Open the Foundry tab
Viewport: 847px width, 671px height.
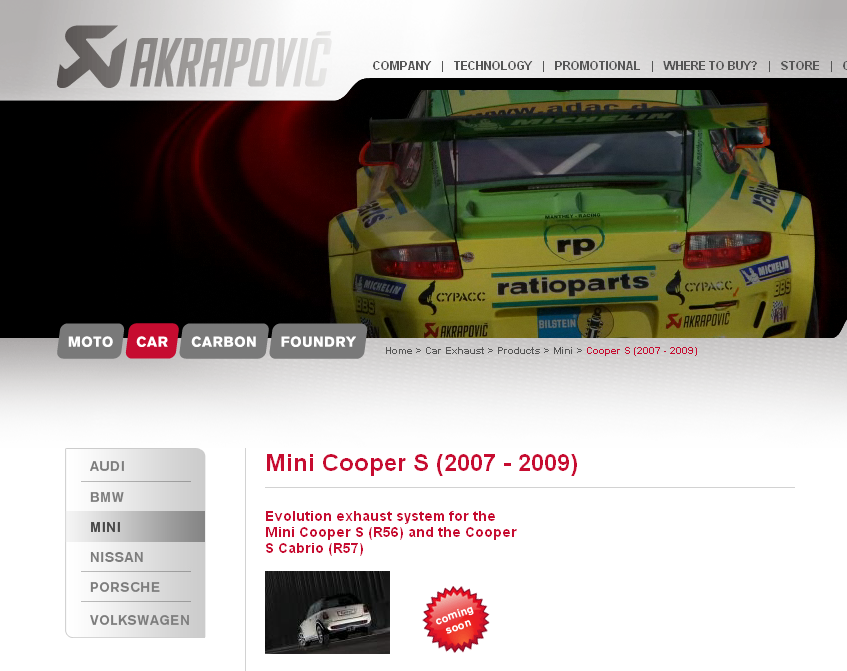pos(318,342)
